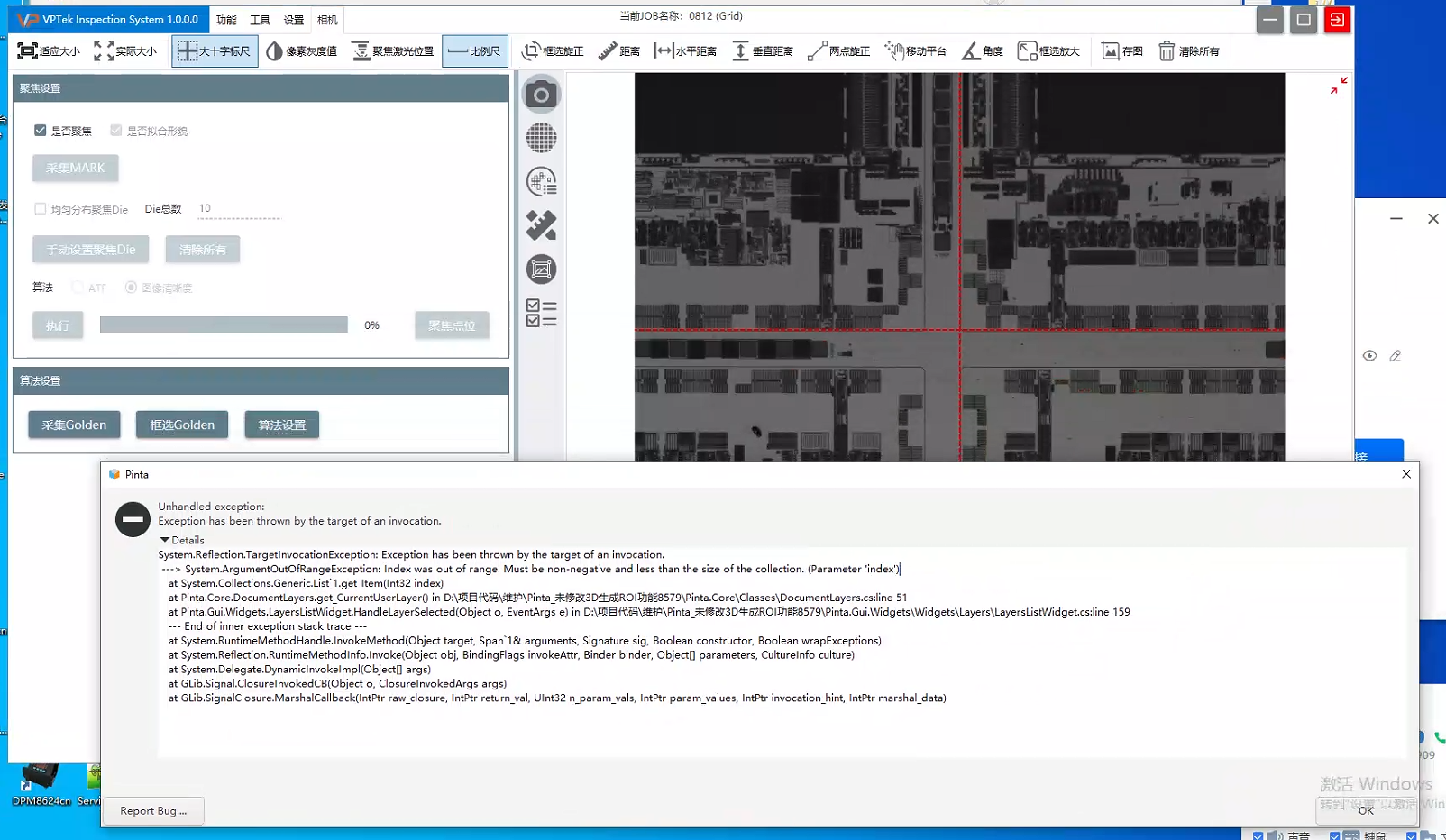Uncheck 是否聚焦 checkbox

pos(41,131)
